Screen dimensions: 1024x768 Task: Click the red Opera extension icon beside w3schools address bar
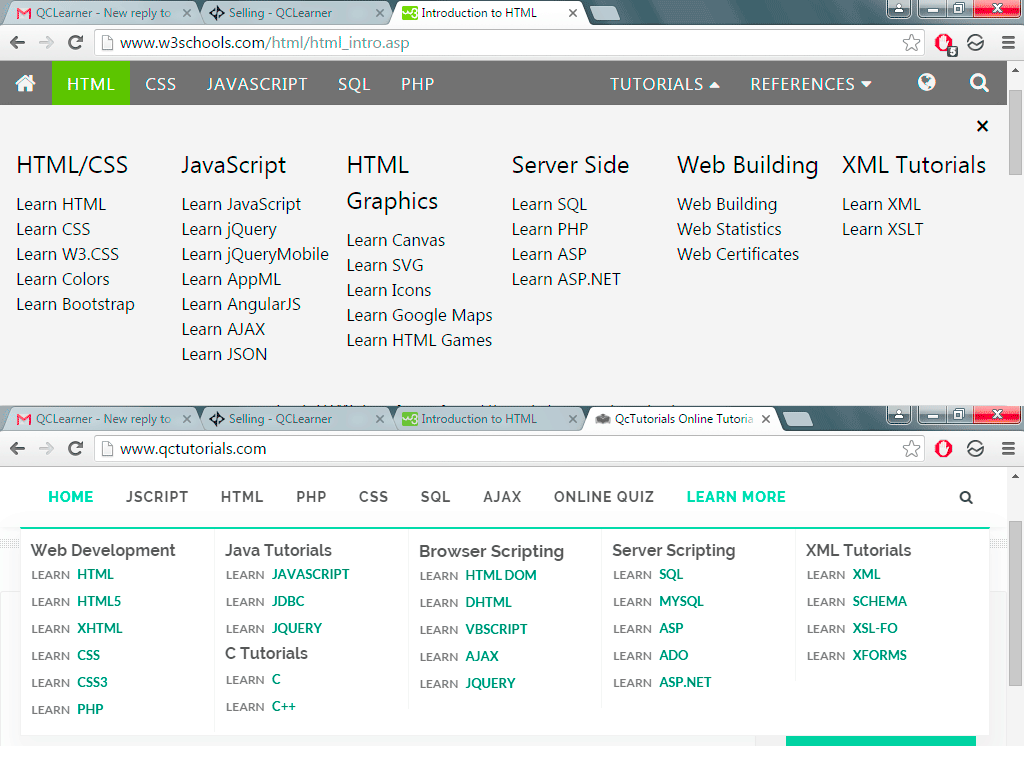click(x=943, y=43)
